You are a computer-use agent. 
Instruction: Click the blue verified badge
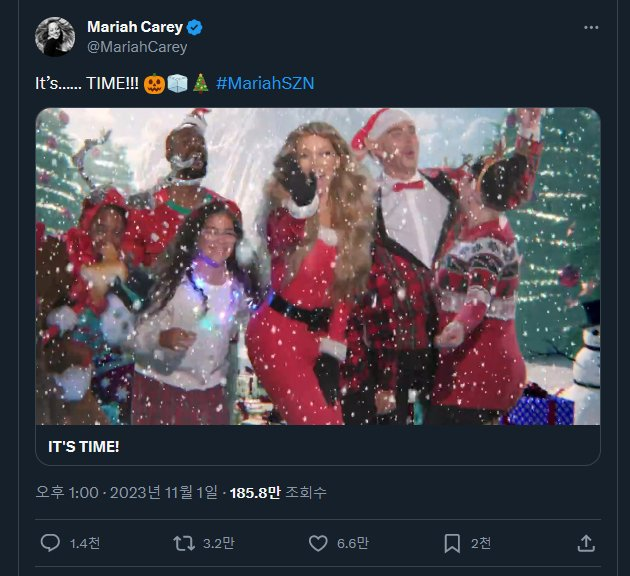[197, 27]
